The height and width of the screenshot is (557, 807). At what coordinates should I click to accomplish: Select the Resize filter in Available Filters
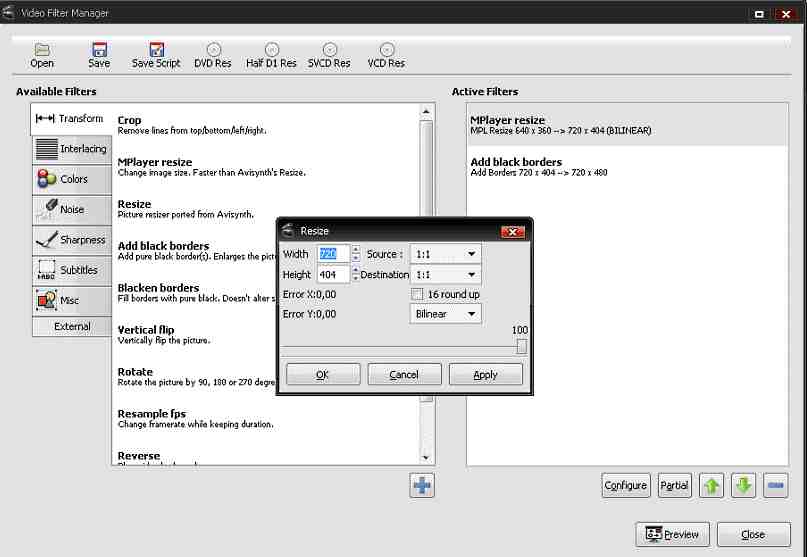tap(266, 209)
